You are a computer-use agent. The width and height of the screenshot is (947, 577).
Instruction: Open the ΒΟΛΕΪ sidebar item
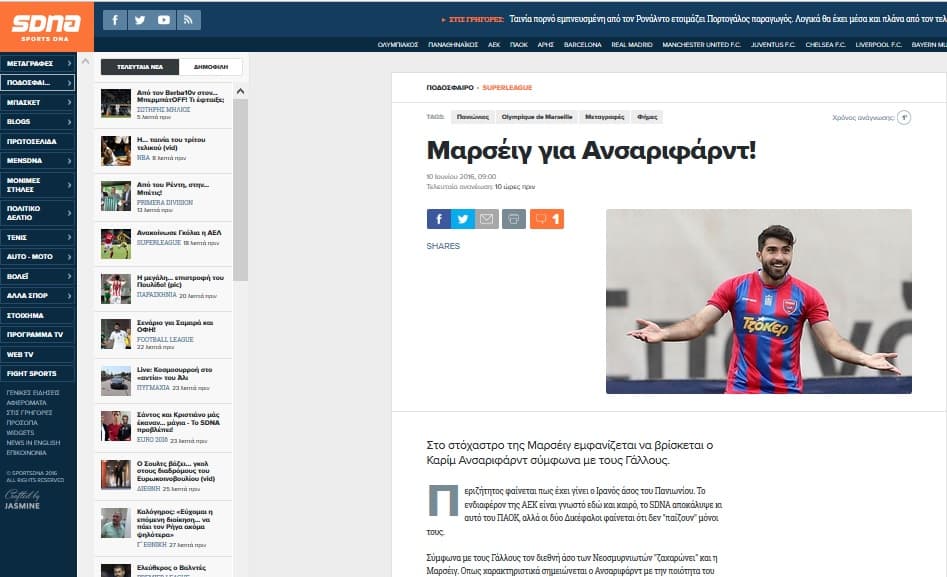(37, 276)
